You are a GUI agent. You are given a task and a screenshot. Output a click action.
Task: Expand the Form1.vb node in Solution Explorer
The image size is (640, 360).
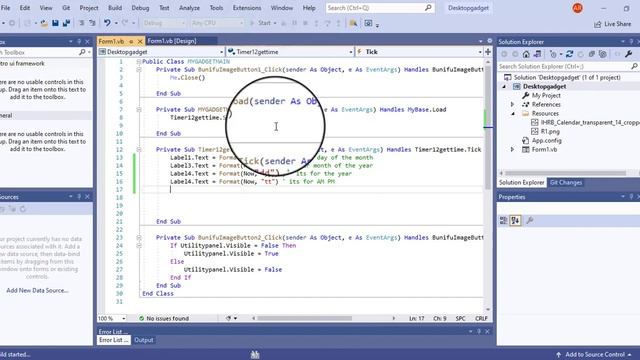(513, 149)
